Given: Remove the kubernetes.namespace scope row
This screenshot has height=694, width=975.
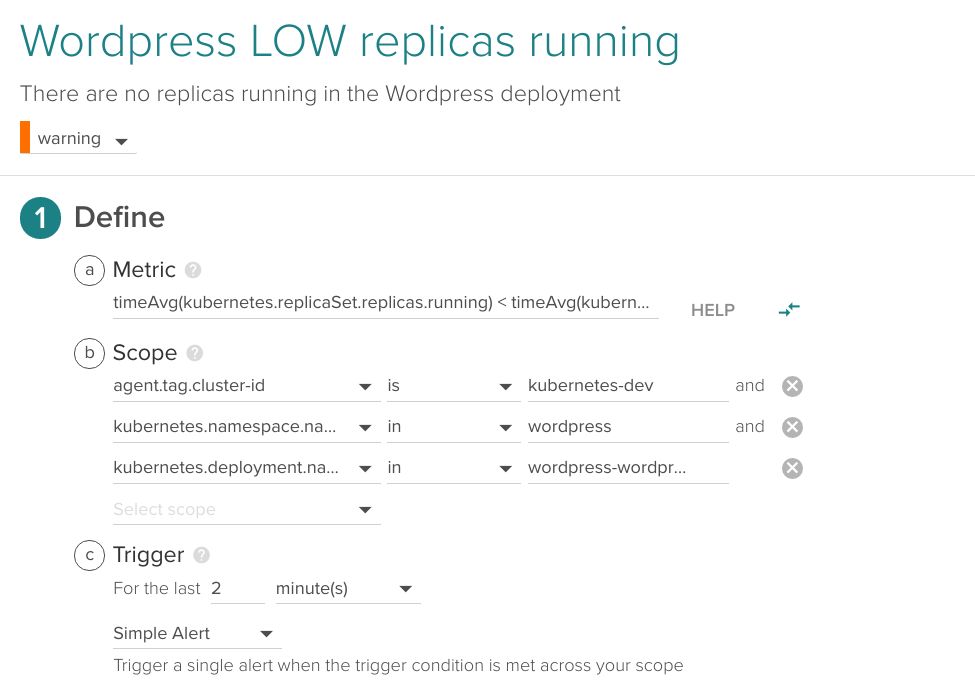Looking at the screenshot, I should (x=792, y=427).
